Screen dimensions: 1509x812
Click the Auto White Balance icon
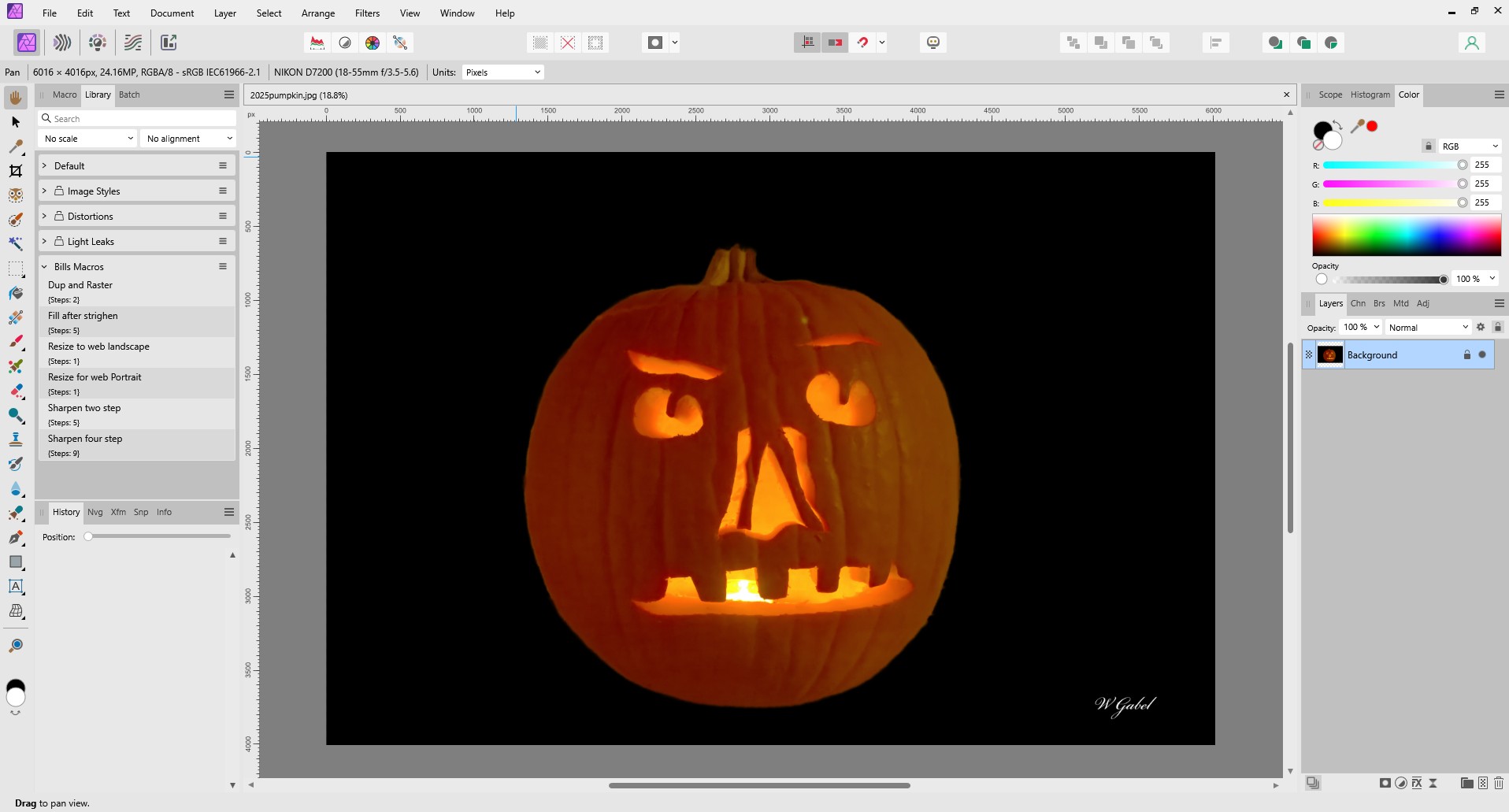point(400,43)
